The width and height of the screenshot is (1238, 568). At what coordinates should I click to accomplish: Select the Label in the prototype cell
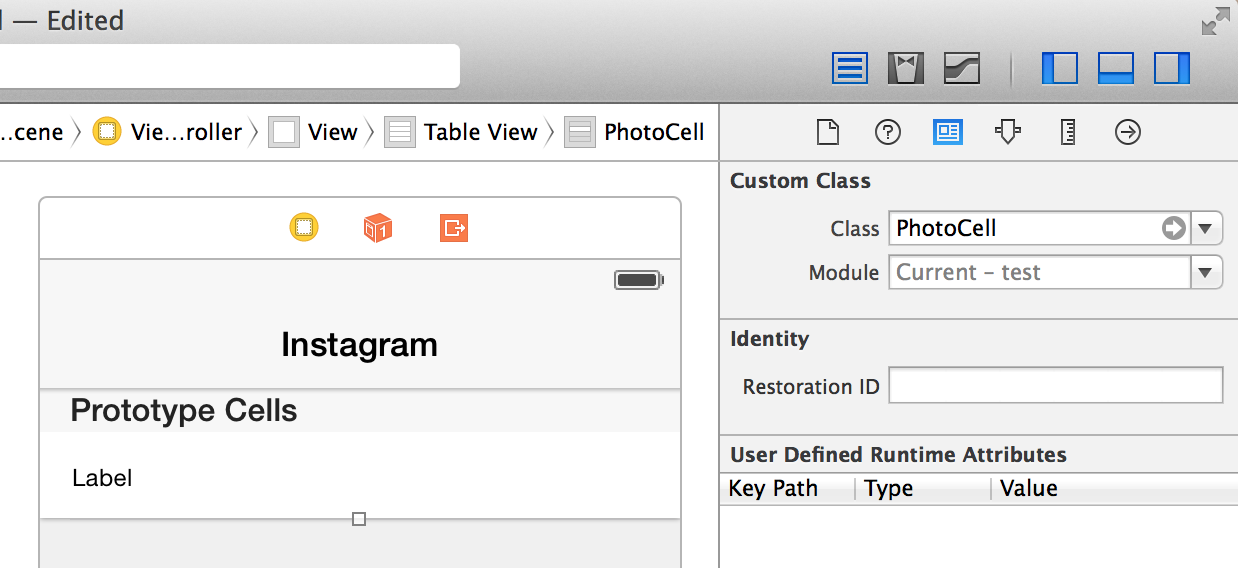tap(102, 478)
